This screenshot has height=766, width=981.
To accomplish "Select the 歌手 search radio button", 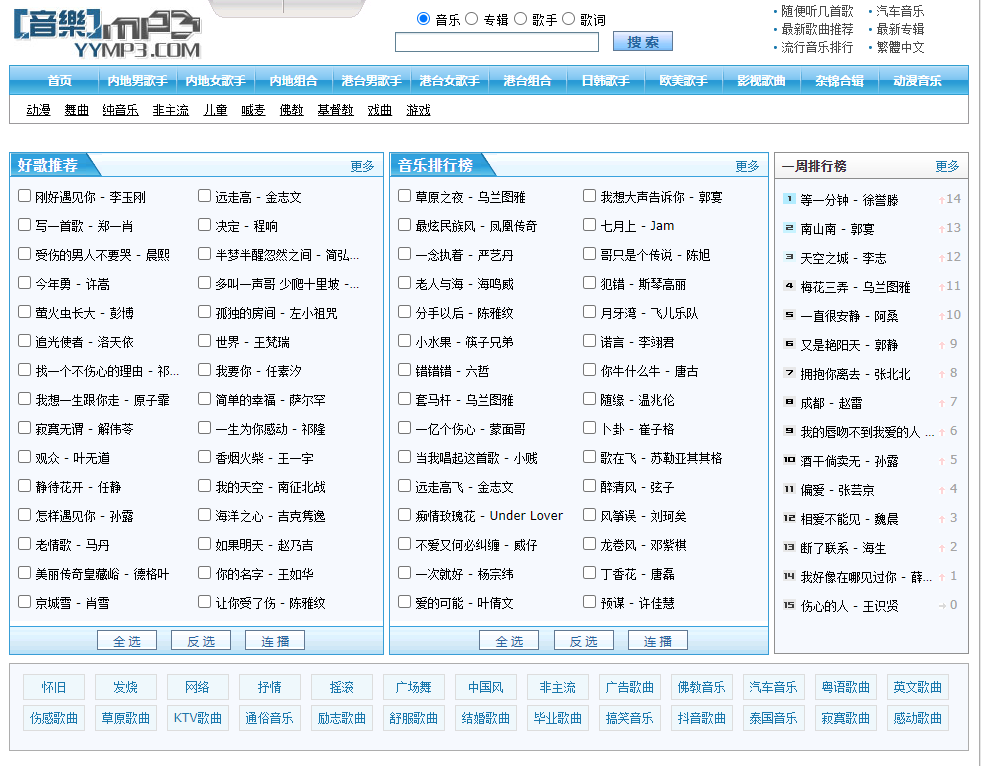I will click(521, 19).
